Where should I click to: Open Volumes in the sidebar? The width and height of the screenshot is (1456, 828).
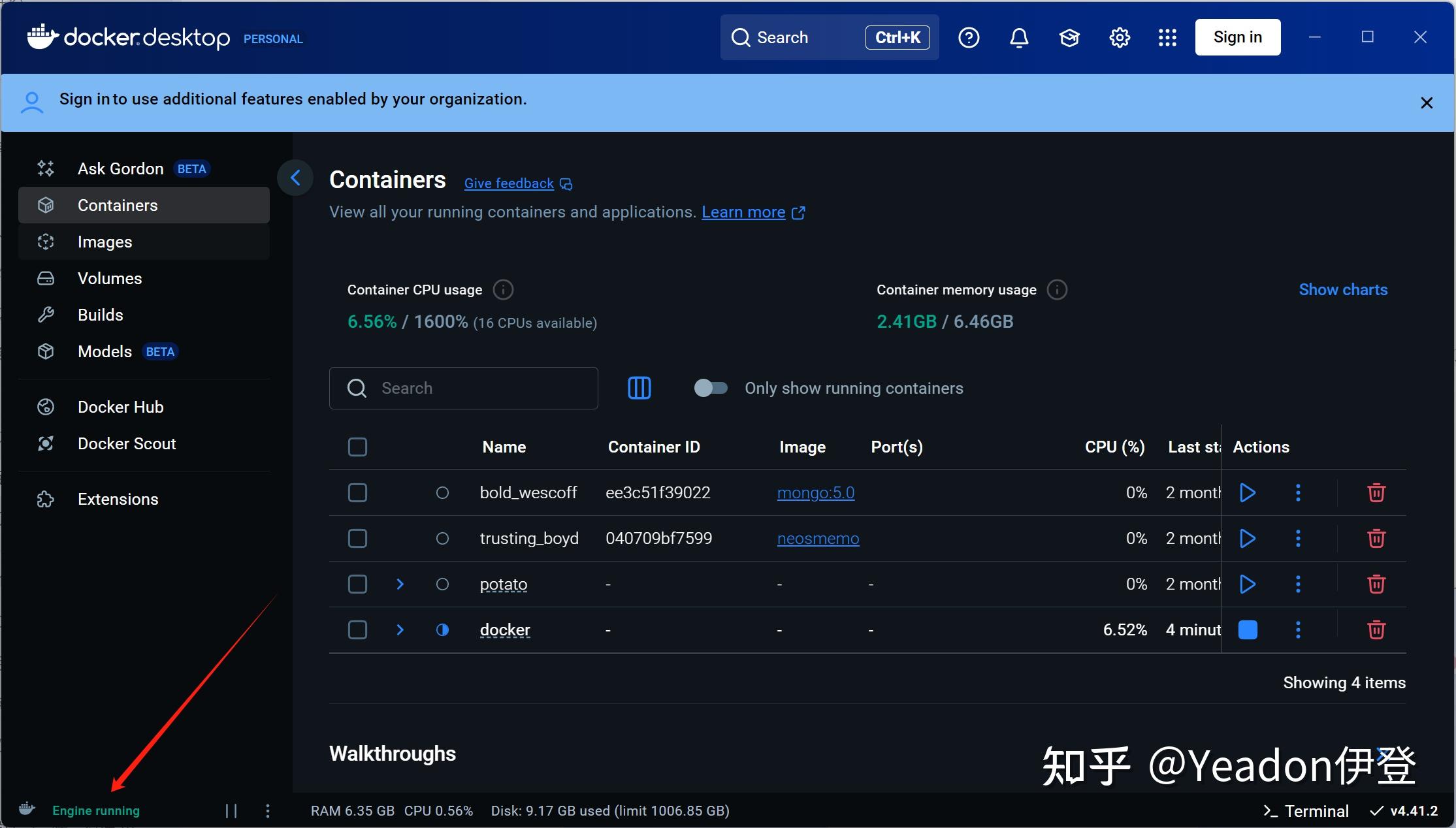click(110, 278)
